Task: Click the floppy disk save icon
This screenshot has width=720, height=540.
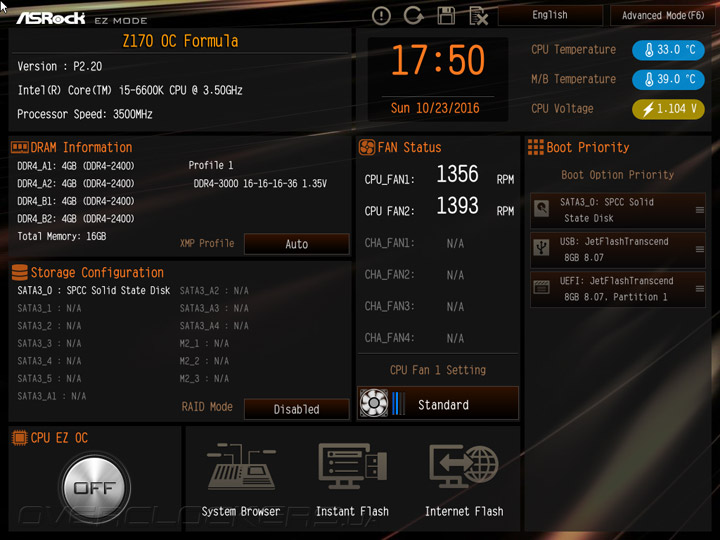Action: [x=446, y=16]
